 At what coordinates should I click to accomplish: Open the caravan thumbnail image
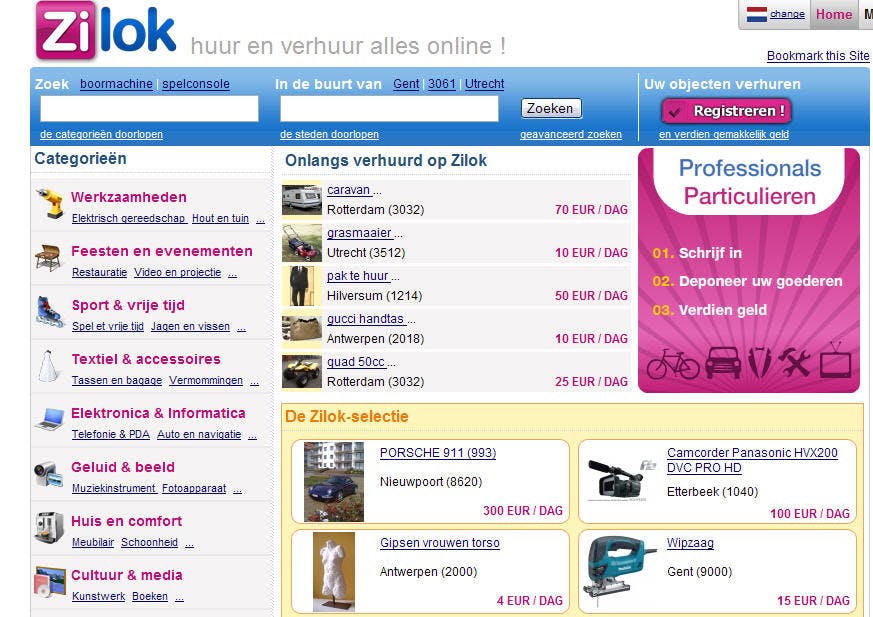click(302, 199)
